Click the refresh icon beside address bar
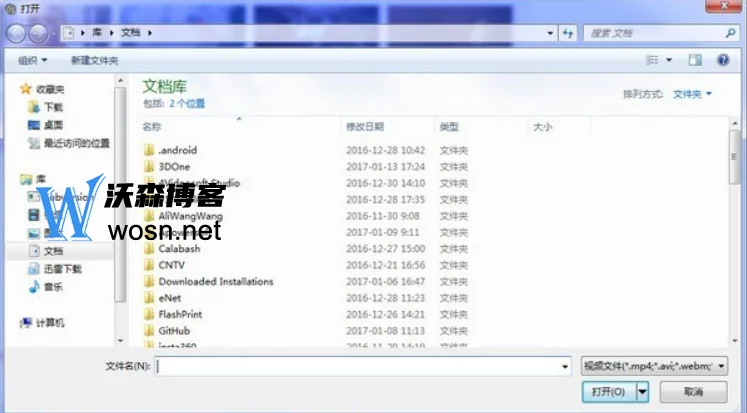 click(x=567, y=33)
